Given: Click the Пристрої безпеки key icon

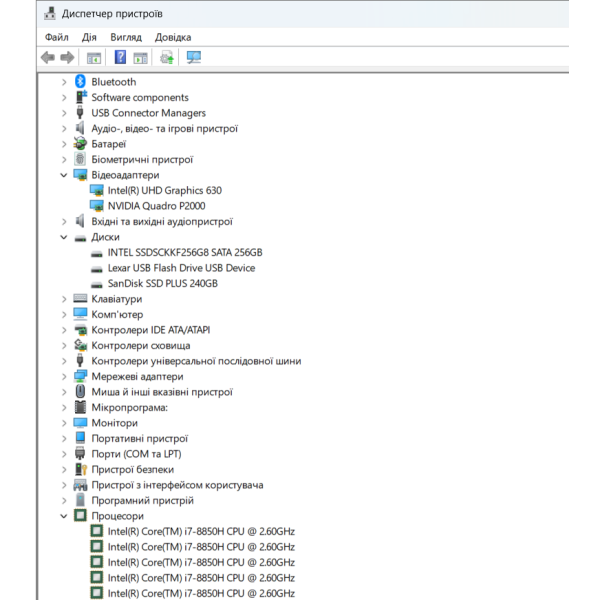Looking at the screenshot, I should [x=80, y=469].
